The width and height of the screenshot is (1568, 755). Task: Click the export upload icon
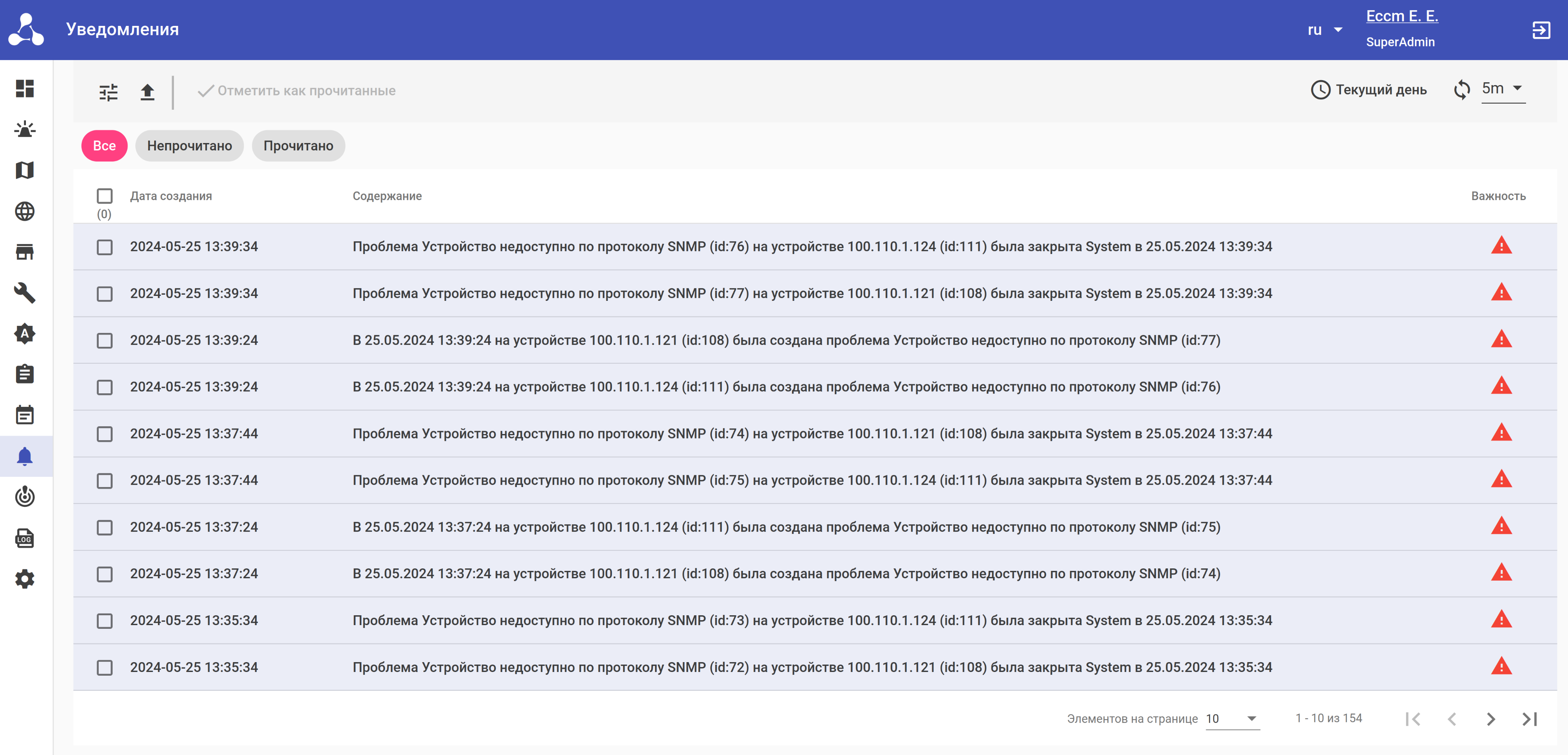click(x=147, y=92)
